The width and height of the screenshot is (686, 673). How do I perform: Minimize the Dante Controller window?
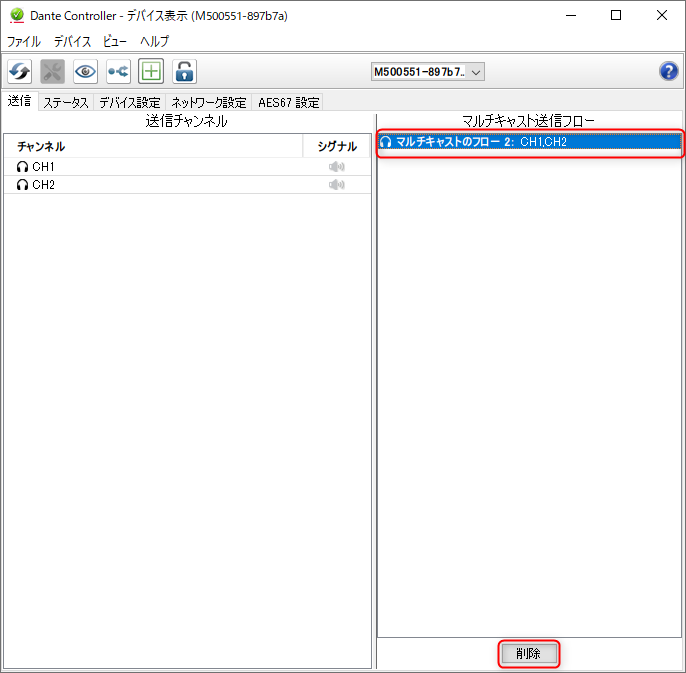coord(571,15)
